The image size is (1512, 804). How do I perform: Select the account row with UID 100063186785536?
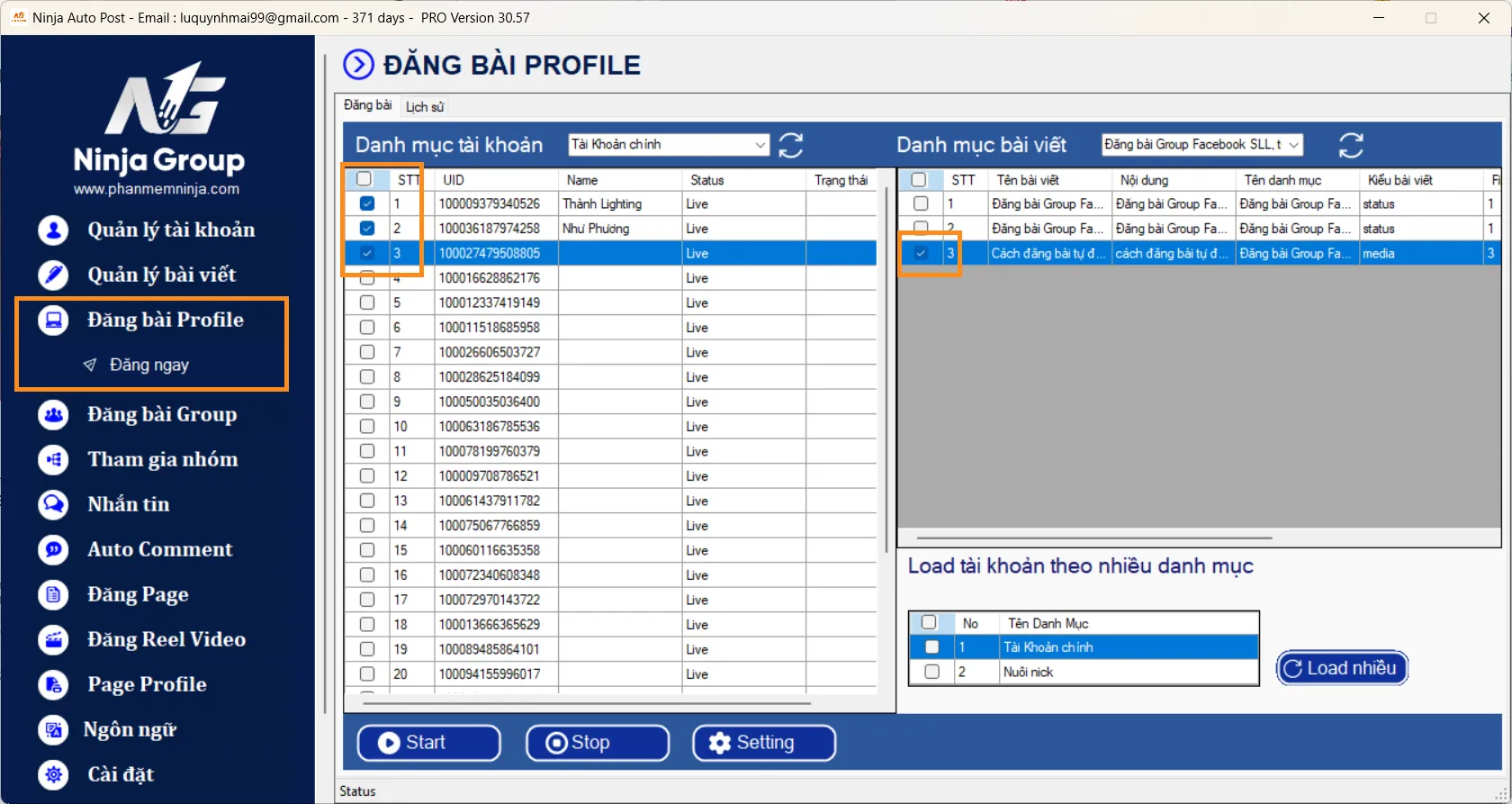489,427
